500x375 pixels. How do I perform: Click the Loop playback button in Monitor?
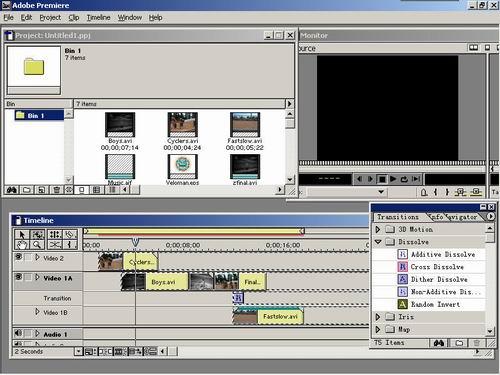(x=404, y=179)
